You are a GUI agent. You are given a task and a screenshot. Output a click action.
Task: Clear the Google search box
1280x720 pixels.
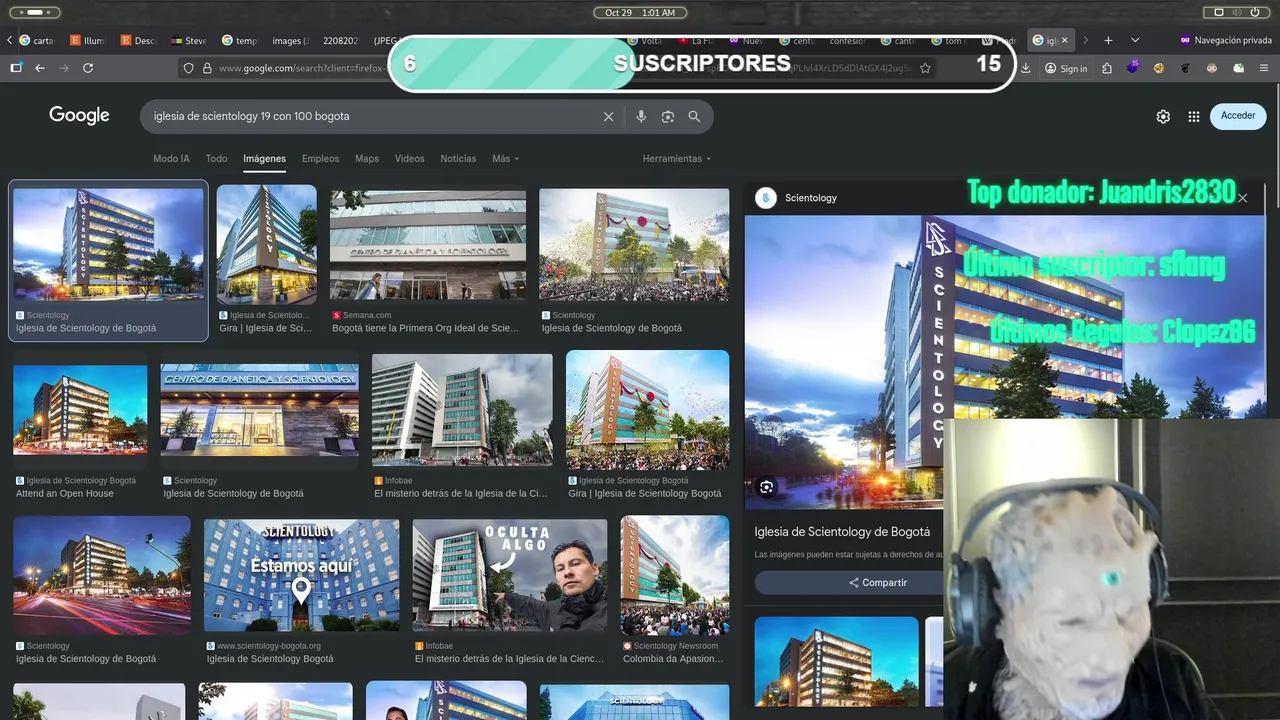pyautogui.click(x=608, y=116)
